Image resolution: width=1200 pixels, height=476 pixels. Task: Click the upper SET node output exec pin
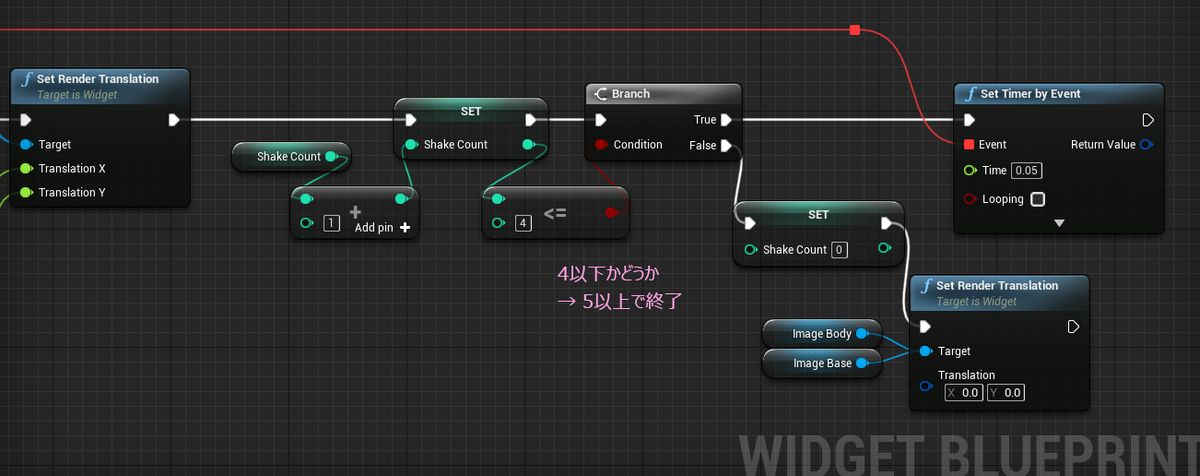point(531,120)
